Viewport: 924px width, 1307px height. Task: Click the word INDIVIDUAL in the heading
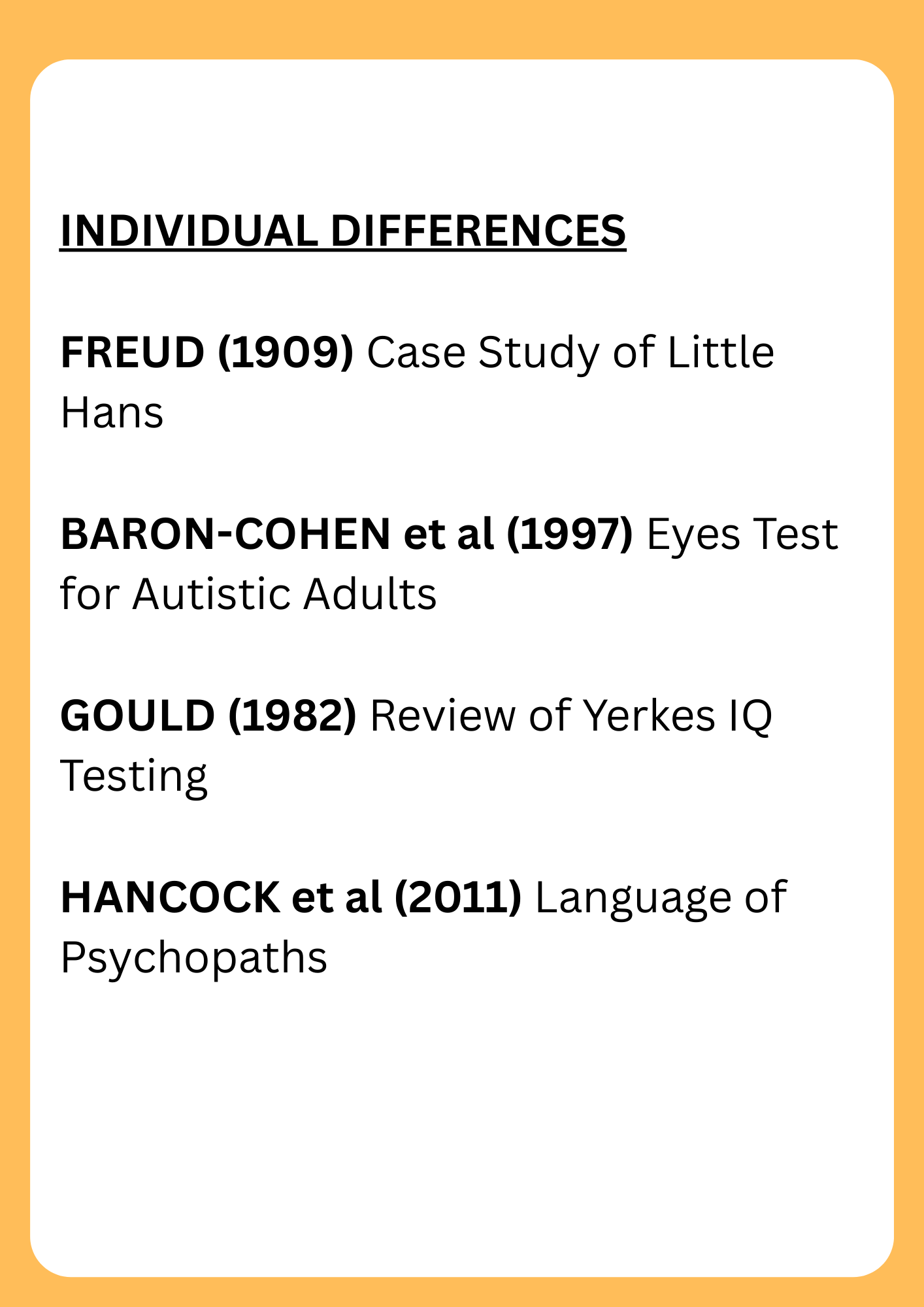(189, 231)
